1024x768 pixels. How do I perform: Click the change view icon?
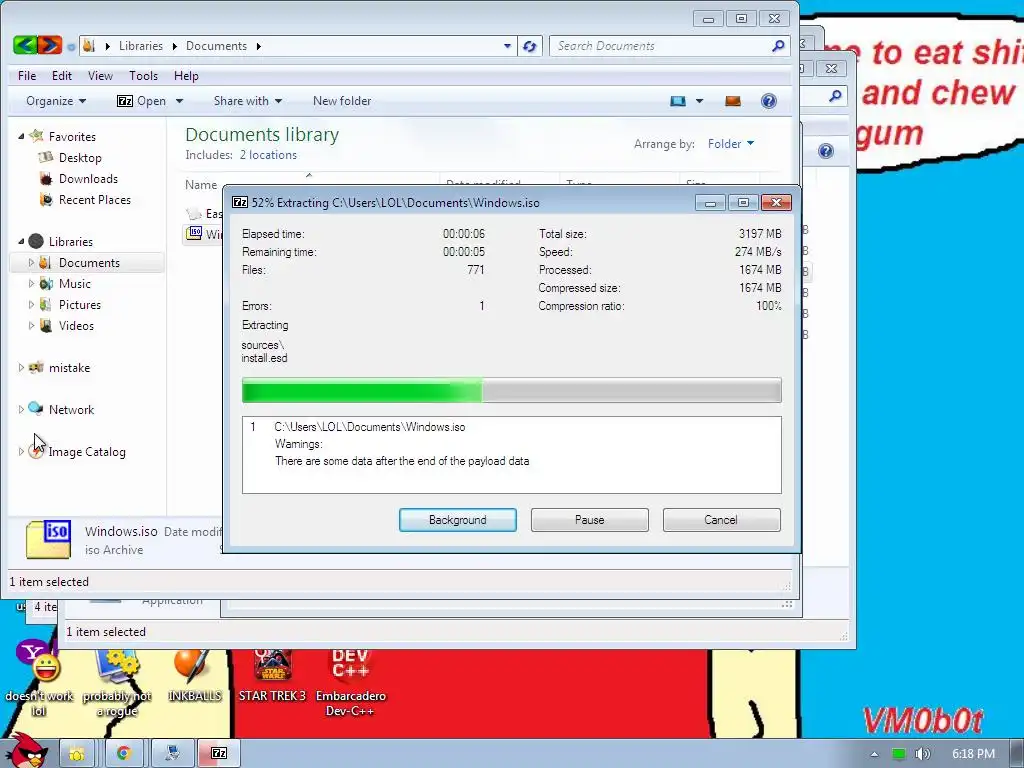tap(678, 101)
